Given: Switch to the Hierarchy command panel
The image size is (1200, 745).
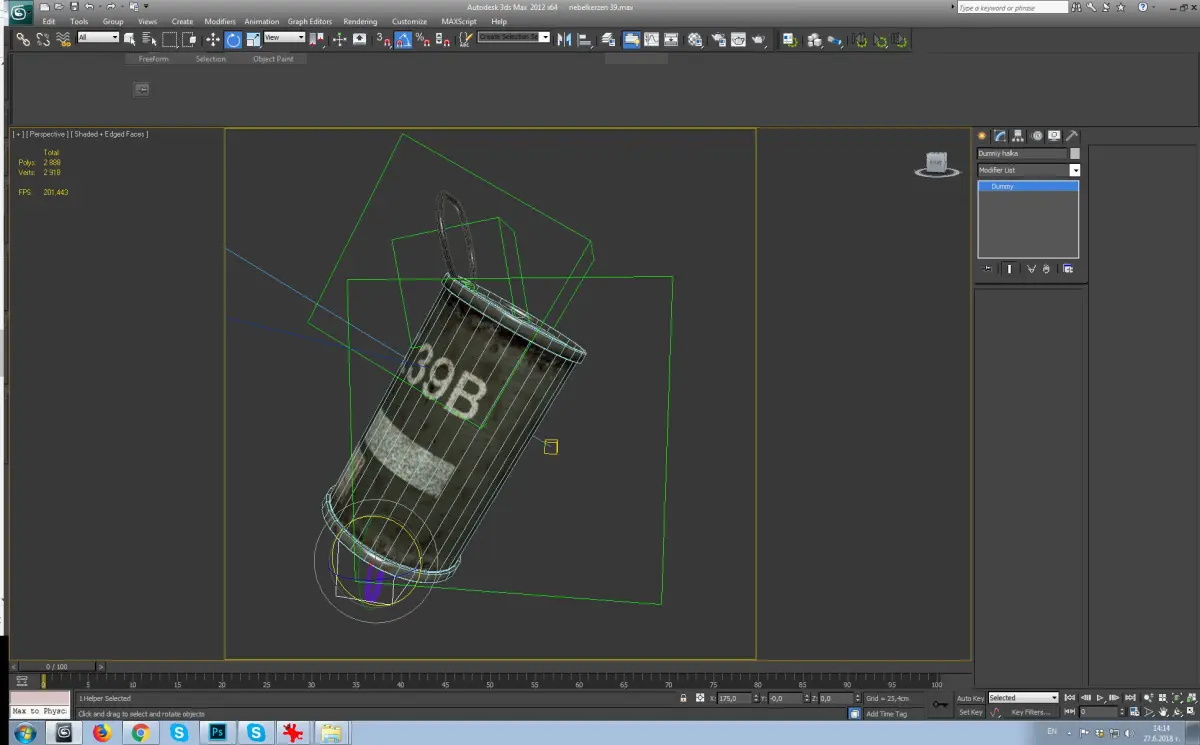Looking at the screenshot, I should [1017, 136].
